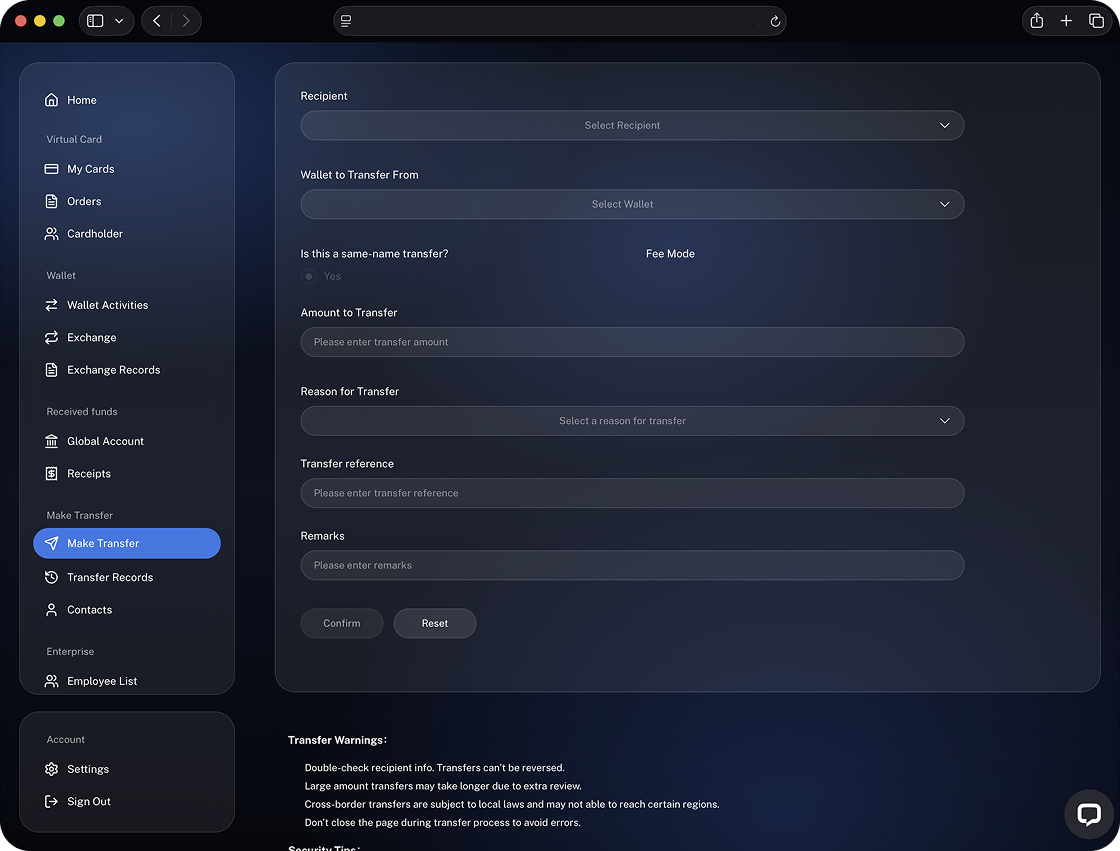The image size is (1120, 851).
Task: Click the transfer amount input field
Action: coord(632,342)
